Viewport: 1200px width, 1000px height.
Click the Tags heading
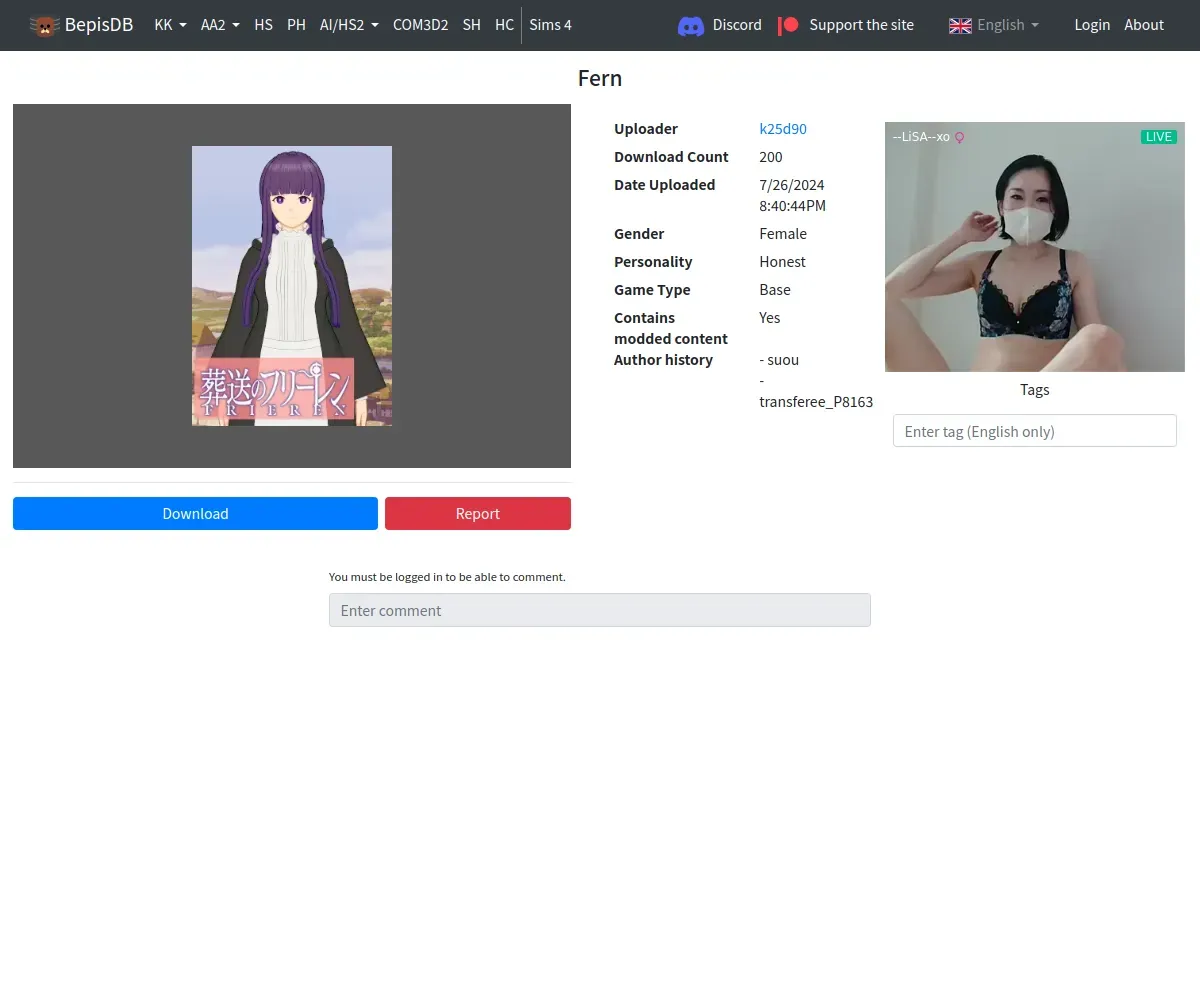tap(1035, 390)
